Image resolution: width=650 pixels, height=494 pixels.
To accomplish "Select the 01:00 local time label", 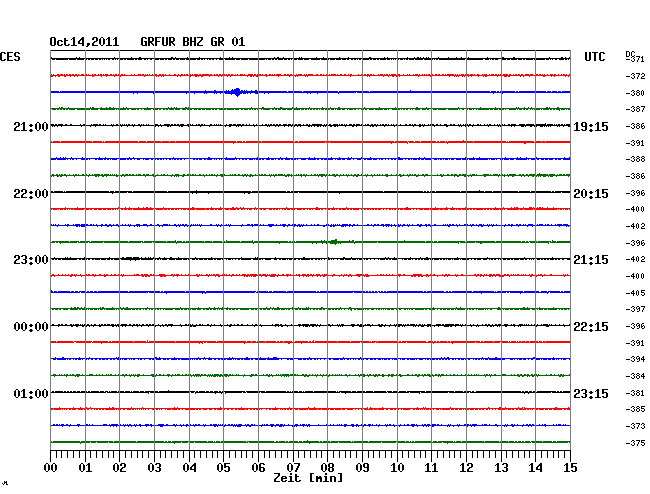I will (31, 393).
